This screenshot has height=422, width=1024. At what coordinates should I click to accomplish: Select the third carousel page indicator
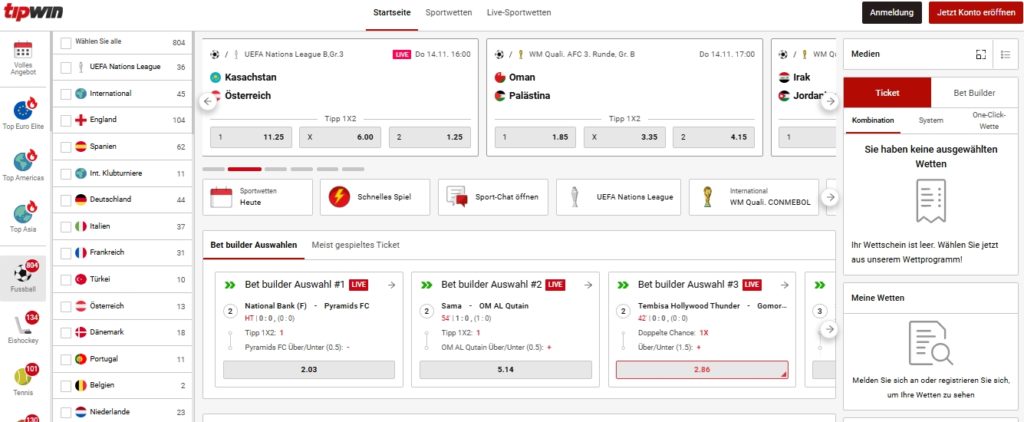(x=276, y=169)
